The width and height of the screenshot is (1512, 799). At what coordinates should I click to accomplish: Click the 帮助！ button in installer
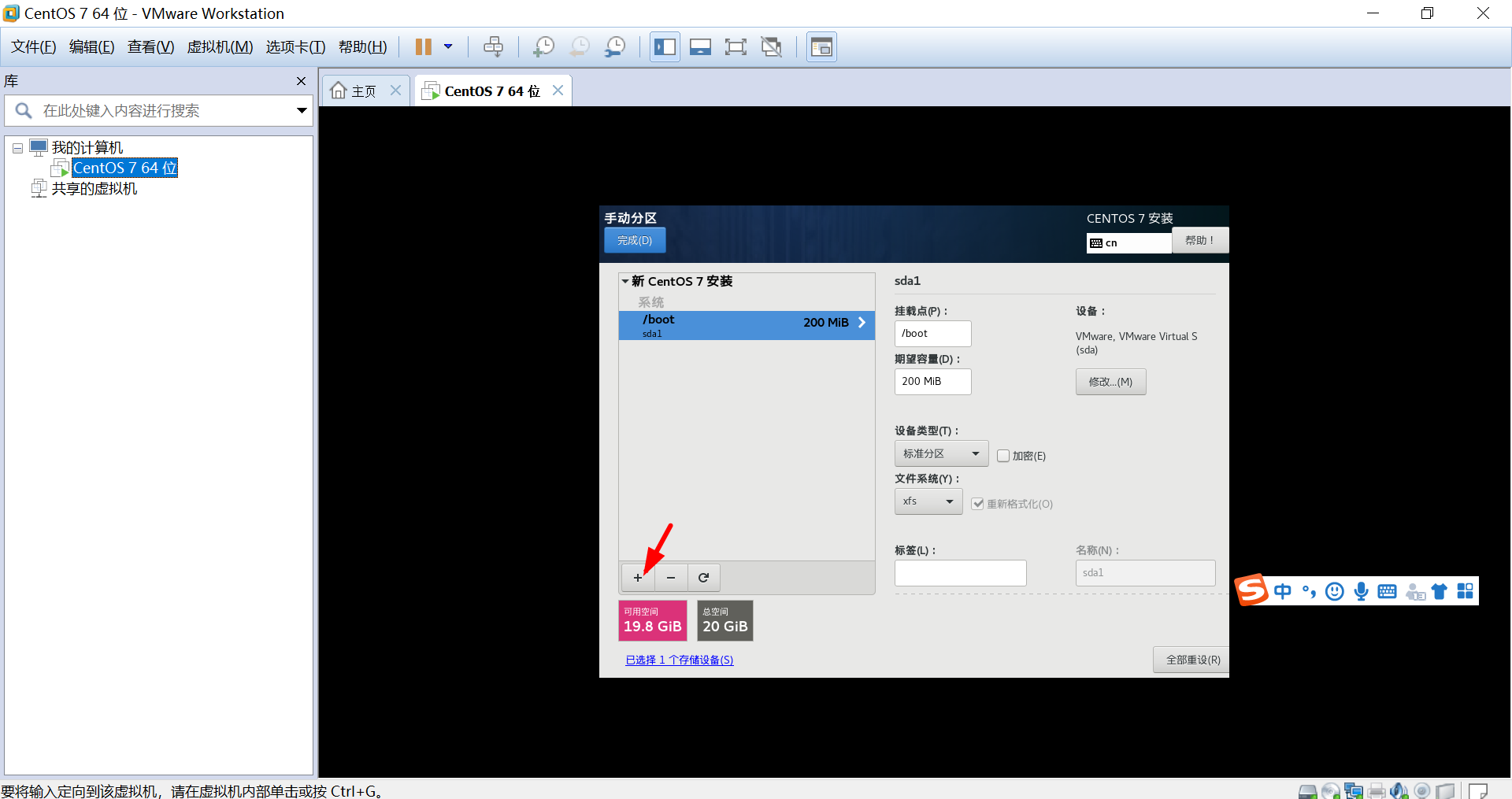(1200, 240)
